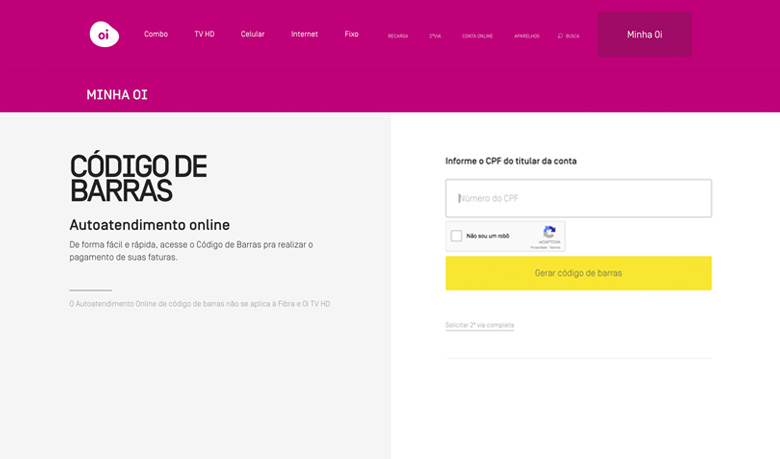This screenshot has height=459, width=780.
Task: Click the Fibra and Oi TV HD disclaimer note
Action: 199,304
